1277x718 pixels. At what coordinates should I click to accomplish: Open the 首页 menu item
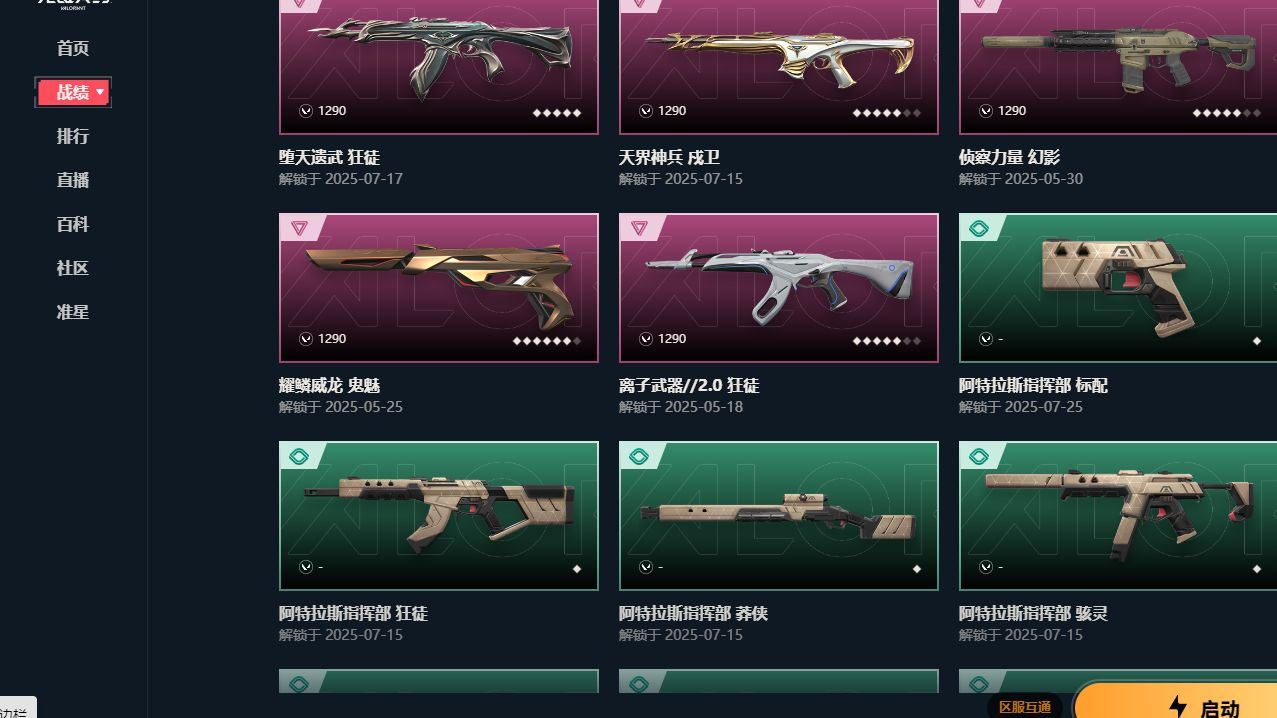pos(73,48)
